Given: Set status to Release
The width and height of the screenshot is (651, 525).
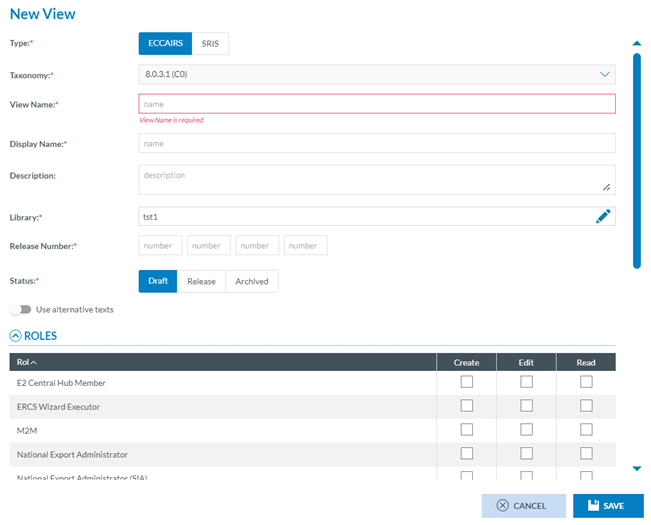Looking at the screenshot, I should [201, 281].
